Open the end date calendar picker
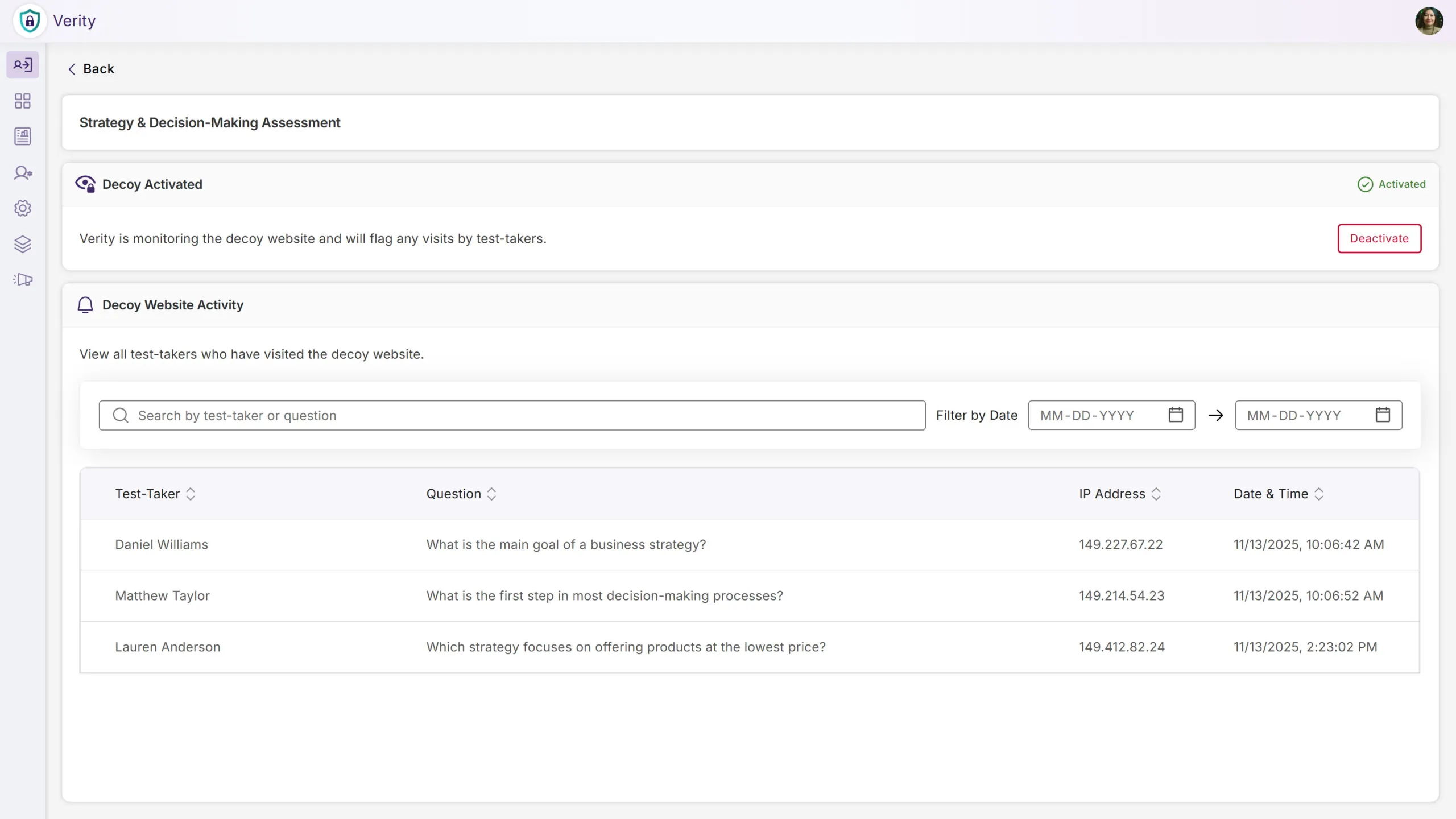The image size is (1456, 819). coord(1382,415)
